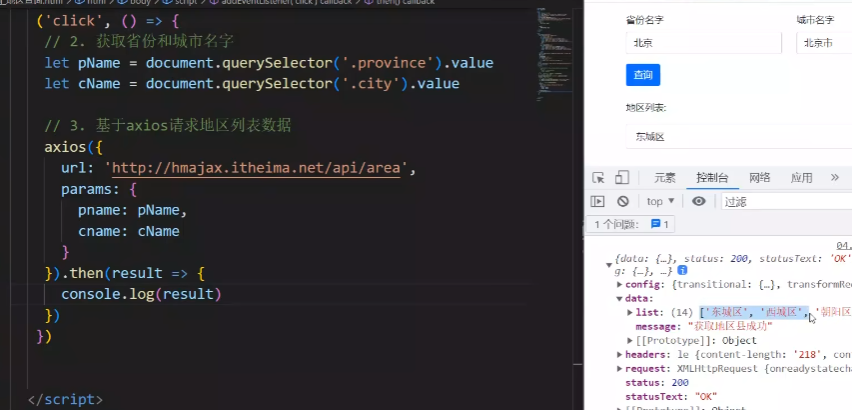
Task: Open the hmajax.itheima.net/api/area URL link in code
Action: (x=256, y=168)
